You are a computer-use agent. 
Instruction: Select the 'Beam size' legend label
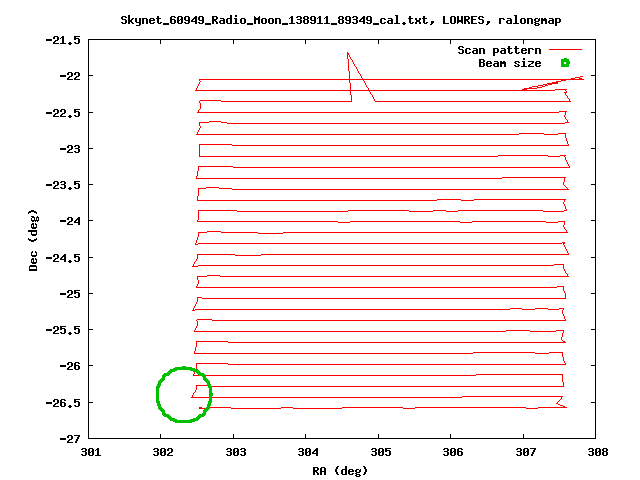coord(509,63)
